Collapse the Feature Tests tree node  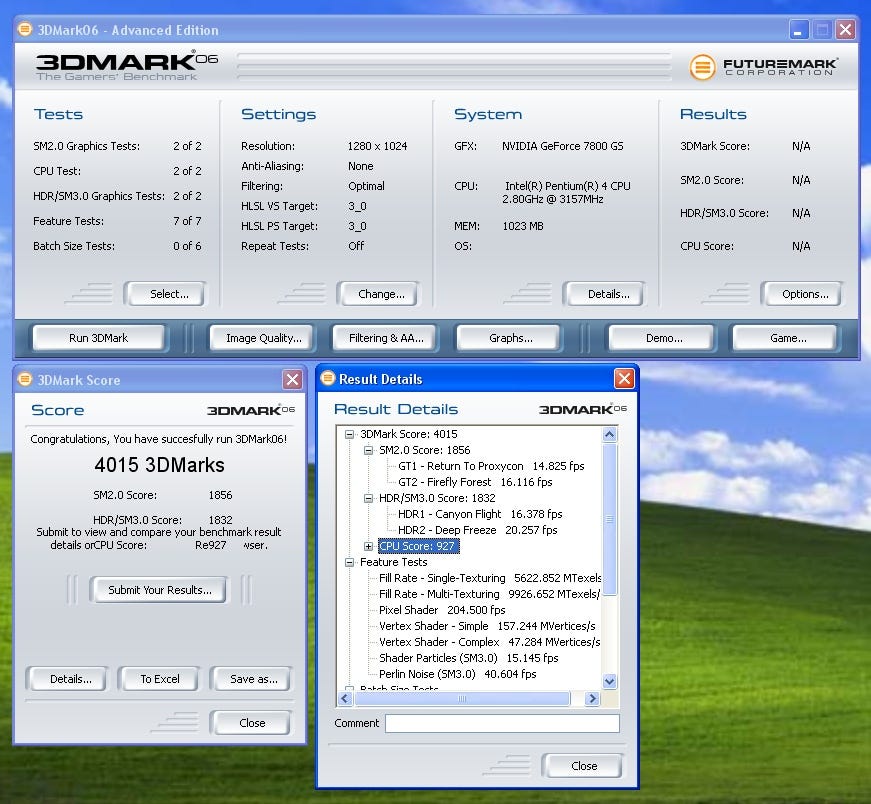[350, 562]
